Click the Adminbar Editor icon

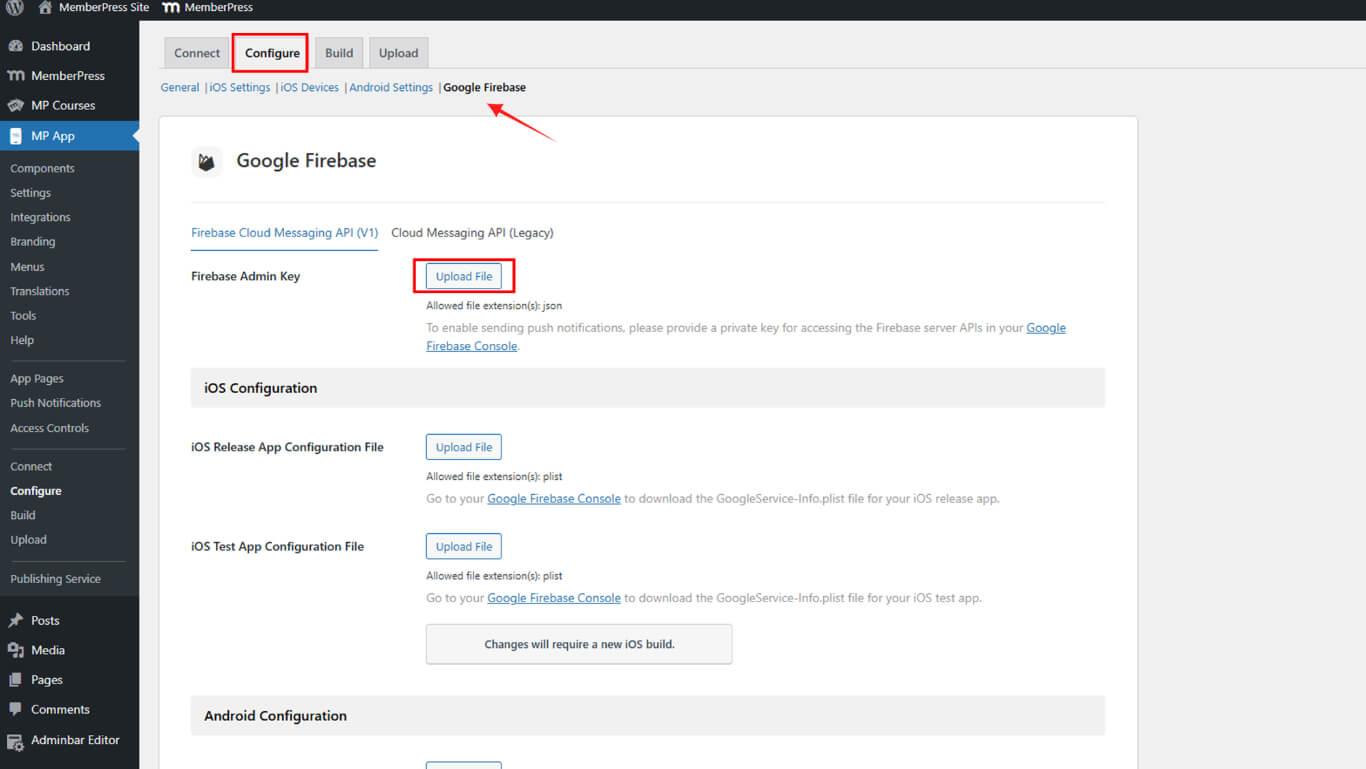click(17, 740)
